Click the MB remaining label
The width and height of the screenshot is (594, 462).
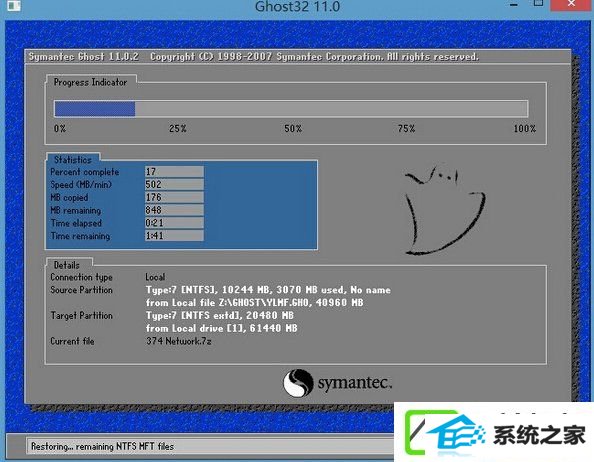[x=75, y=211]
